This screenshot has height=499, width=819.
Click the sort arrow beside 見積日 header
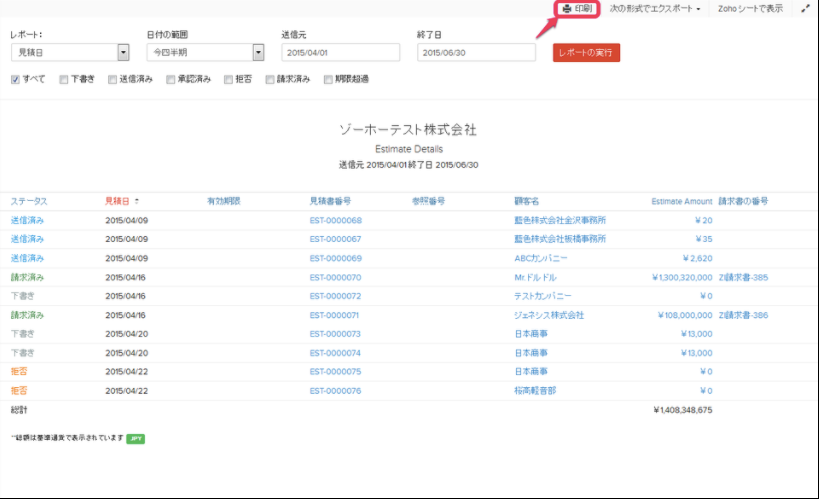137,201
